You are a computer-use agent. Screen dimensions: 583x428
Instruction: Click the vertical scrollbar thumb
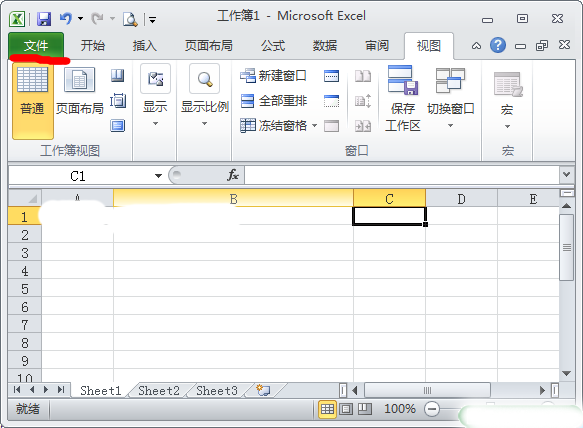(x=567, y=247)
